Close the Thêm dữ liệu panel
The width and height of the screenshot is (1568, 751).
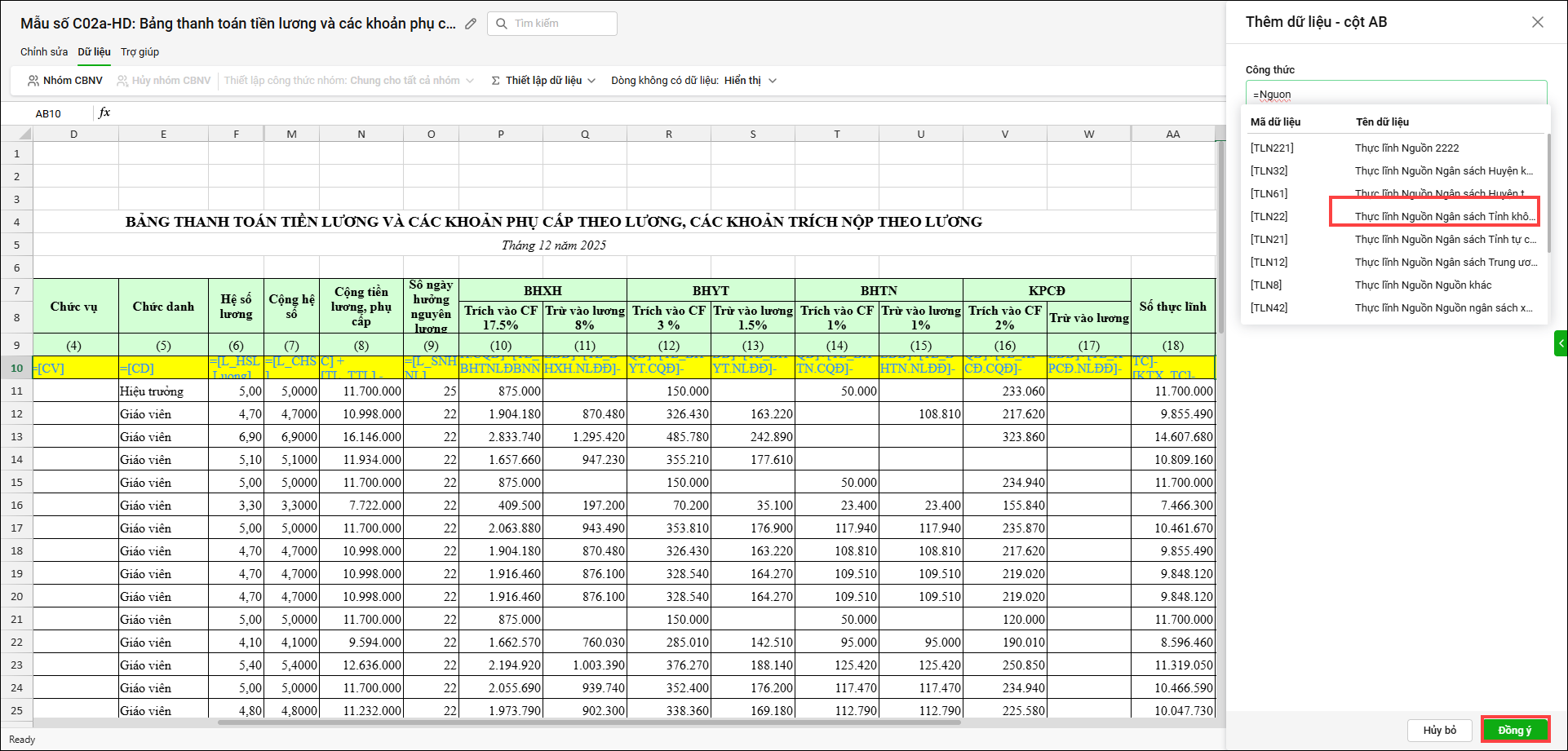point(1537,22)
